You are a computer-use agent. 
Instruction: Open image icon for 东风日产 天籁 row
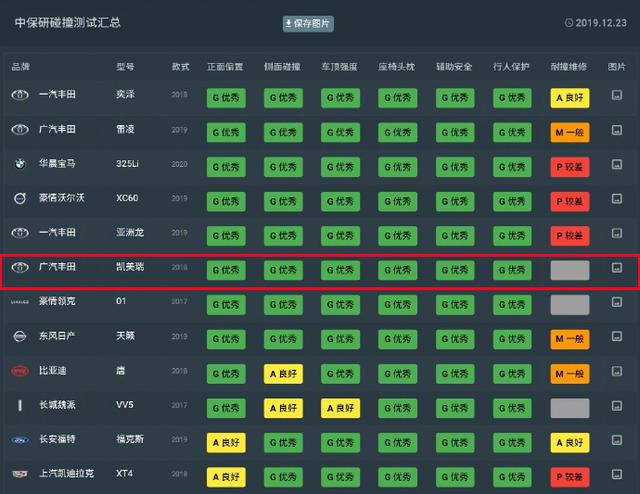pyautogui.click(x=617, y=336)
